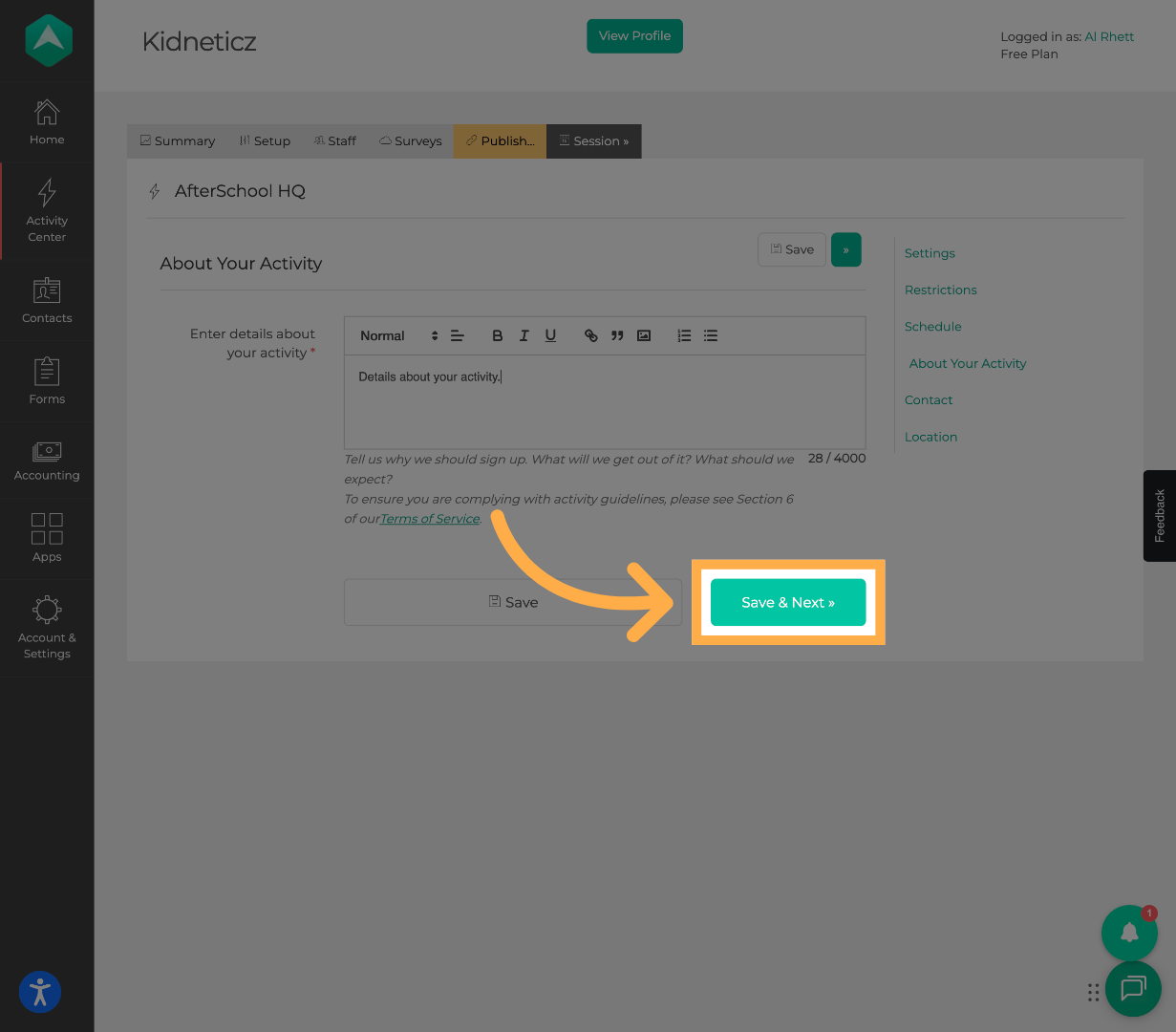Viewport: 1176px width, 1032px height.
Task: Insert an image via editor toolbar
Action: coord(644,335)
